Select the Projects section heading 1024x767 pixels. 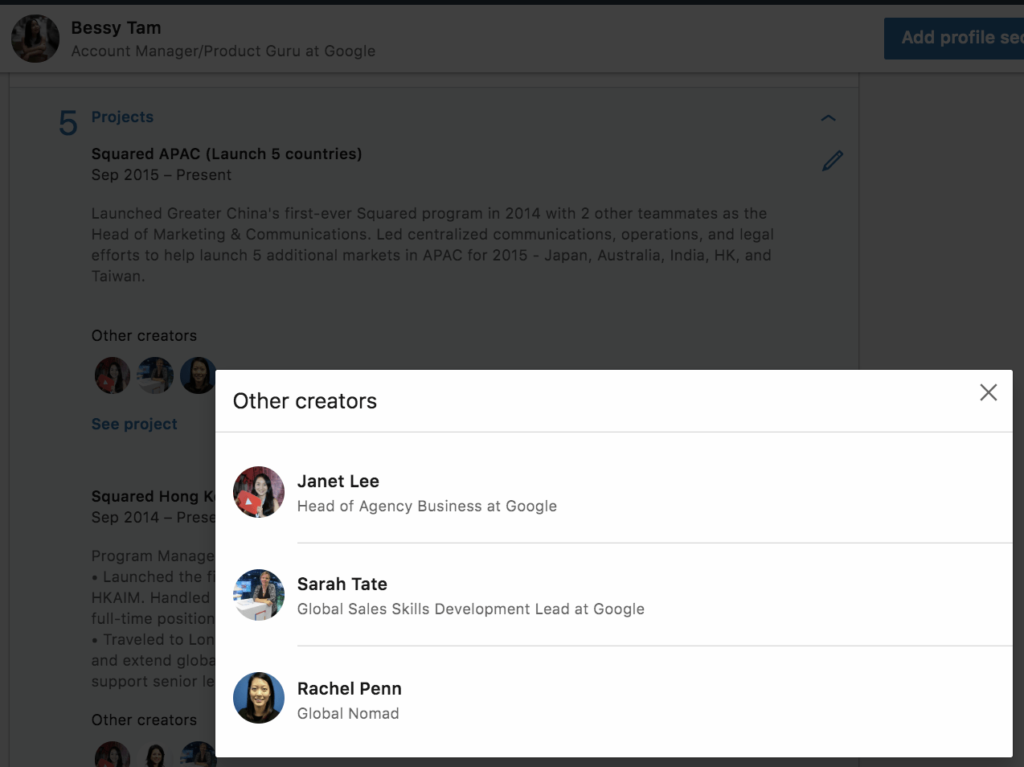coord(122,117)
